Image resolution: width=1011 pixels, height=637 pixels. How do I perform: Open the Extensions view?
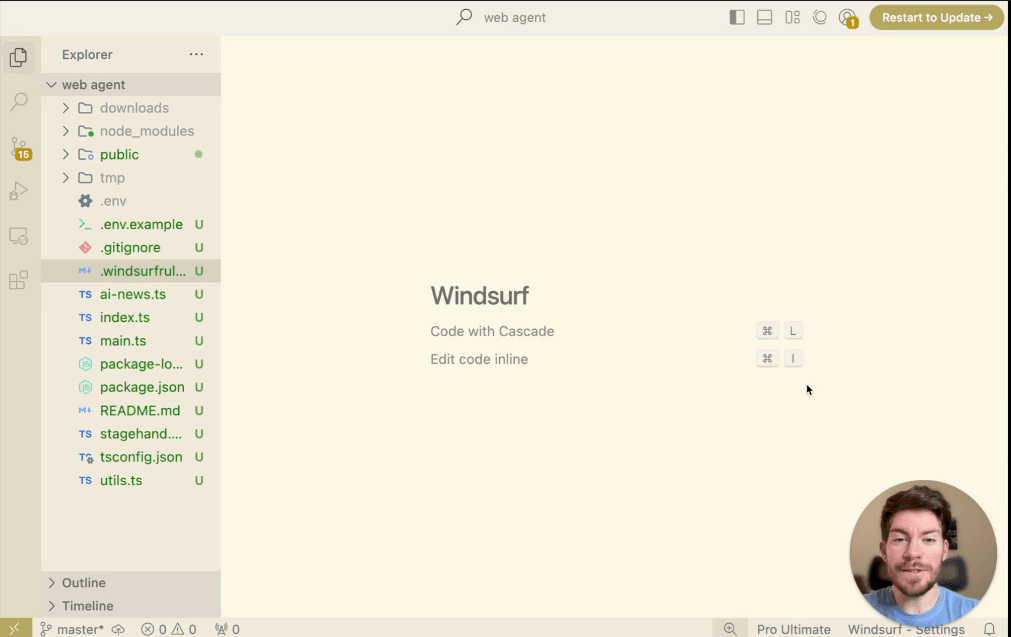coord(19,280)
